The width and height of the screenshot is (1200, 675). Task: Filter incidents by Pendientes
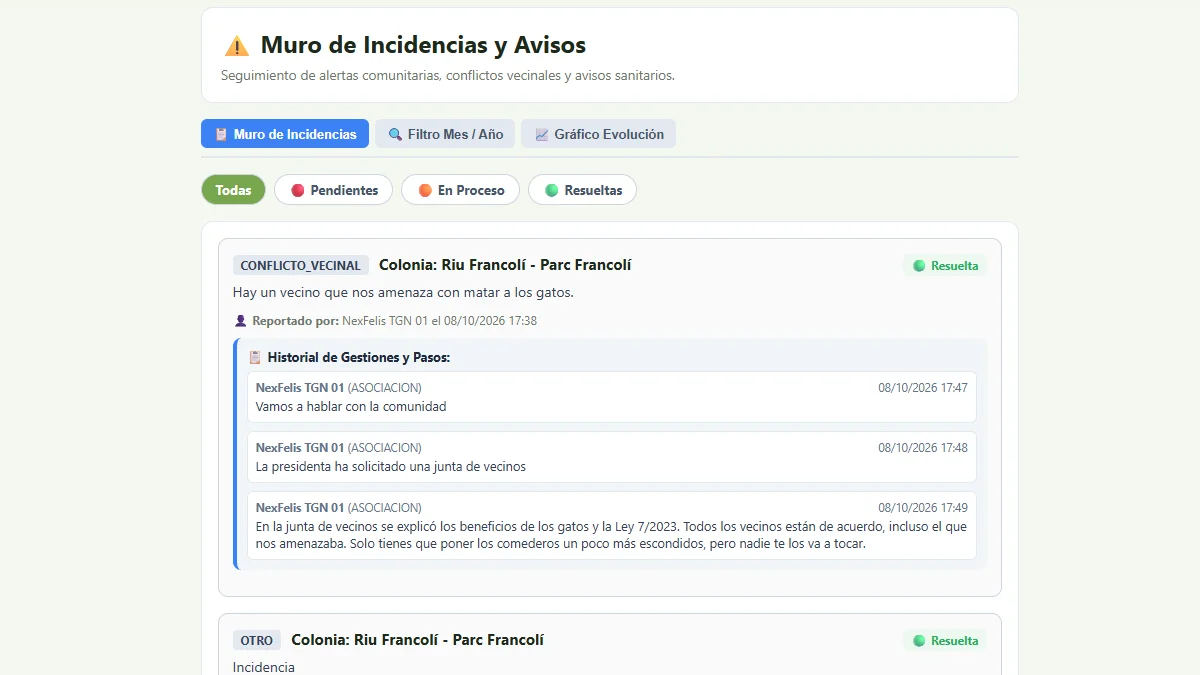pyautogui.click(x=334, y=190)
